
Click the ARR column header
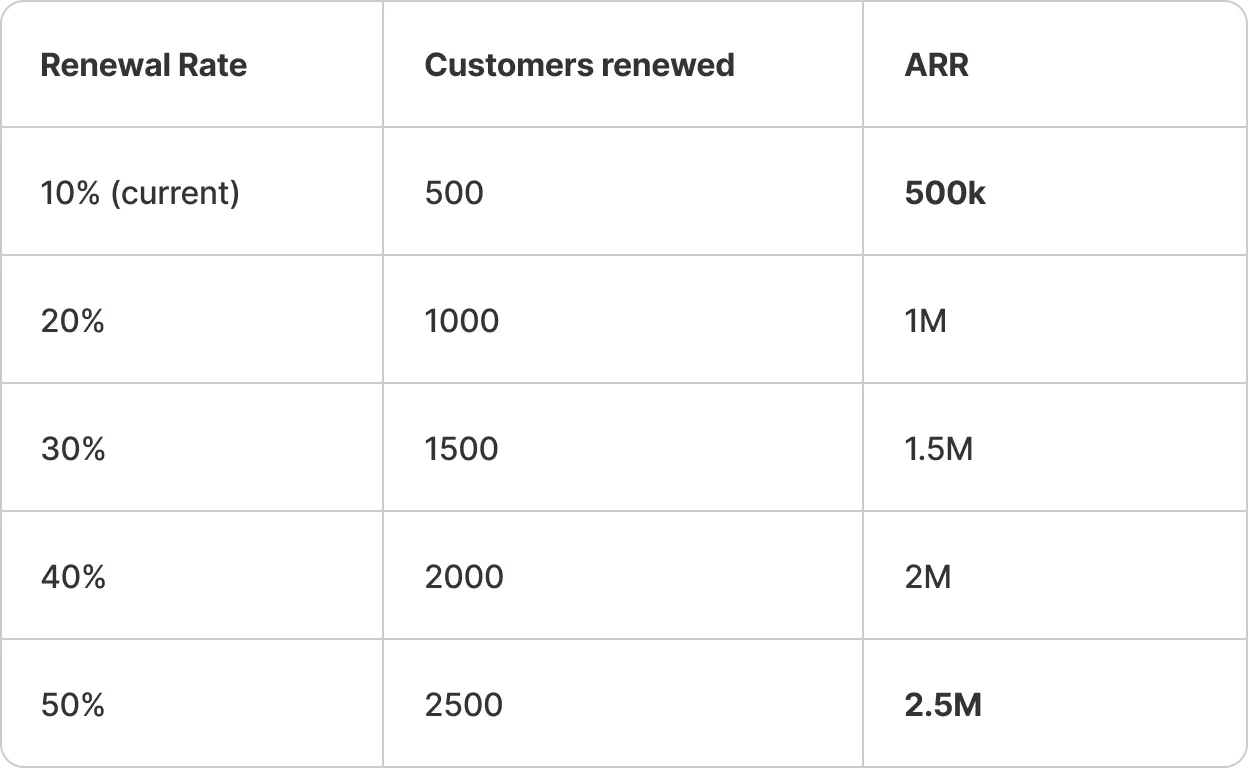coord(936,65)
